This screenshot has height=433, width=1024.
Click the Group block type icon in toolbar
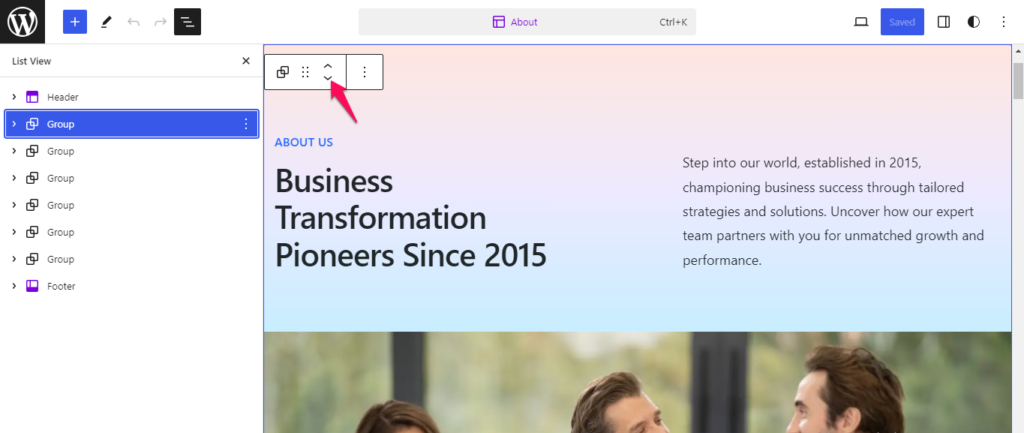pos(283,72)
